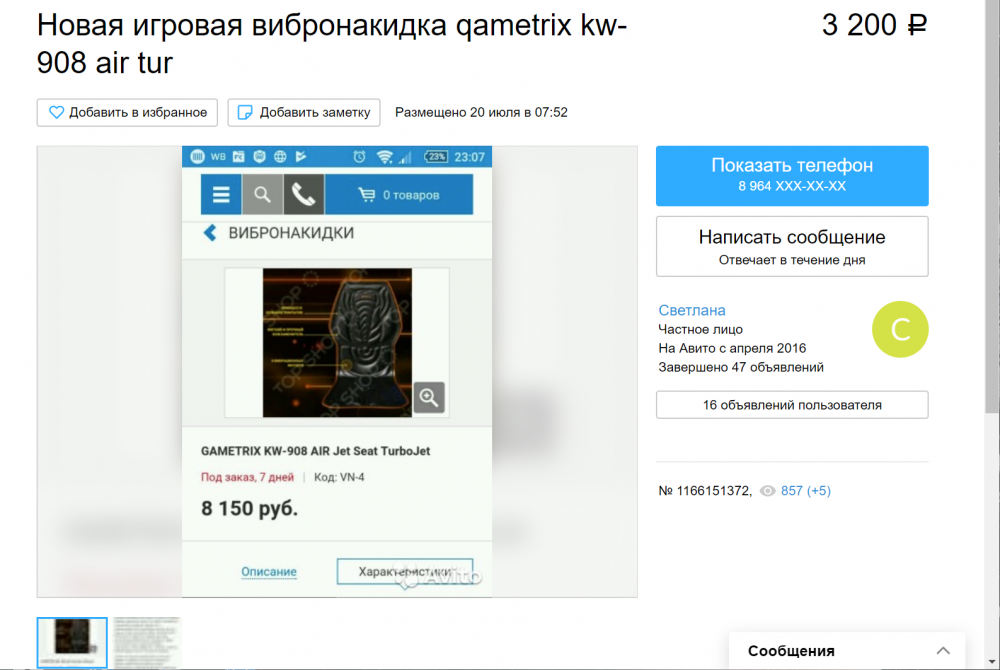Screen dimensions: 1000x670
Task: Click the blue back arrow beside ВИБРОНАКИДКИ
Action: click(208, 232)
